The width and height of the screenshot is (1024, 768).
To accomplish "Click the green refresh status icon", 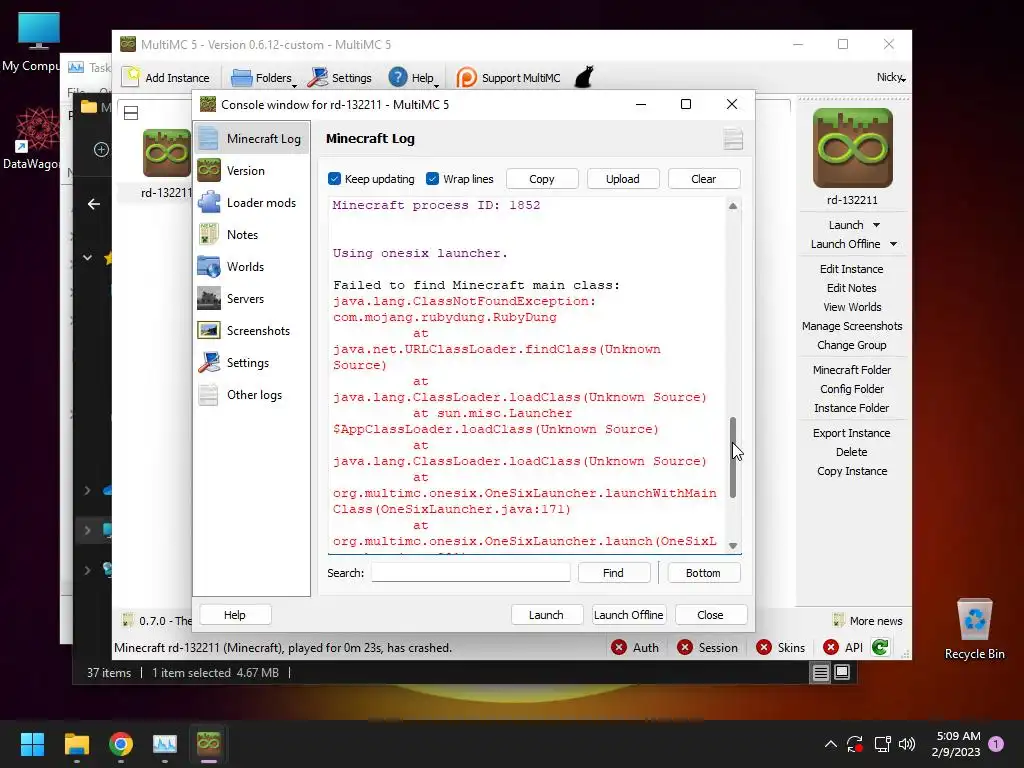I will 880,647.
